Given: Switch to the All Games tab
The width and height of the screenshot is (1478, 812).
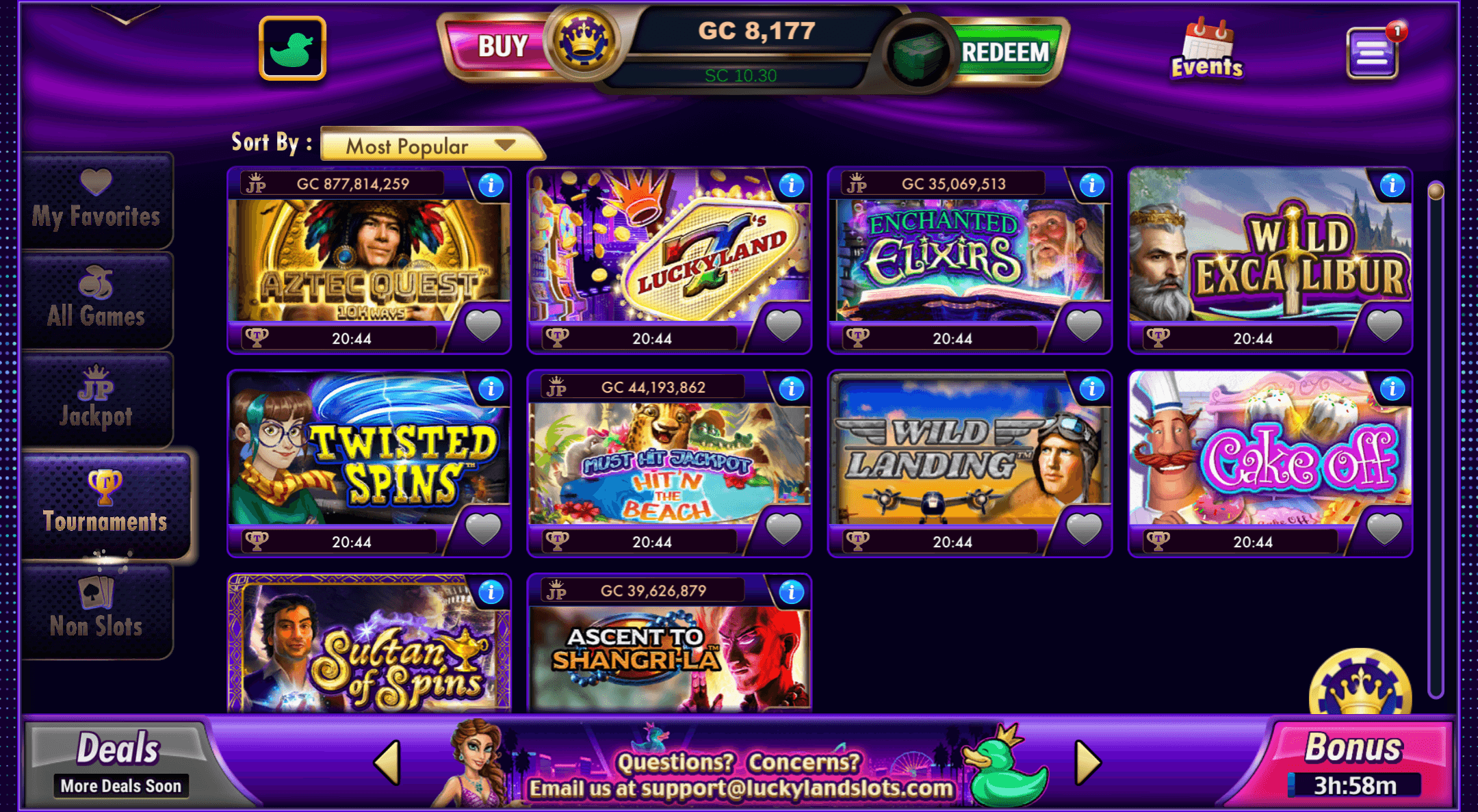Looking at the screenshot, I should point(96,299).
